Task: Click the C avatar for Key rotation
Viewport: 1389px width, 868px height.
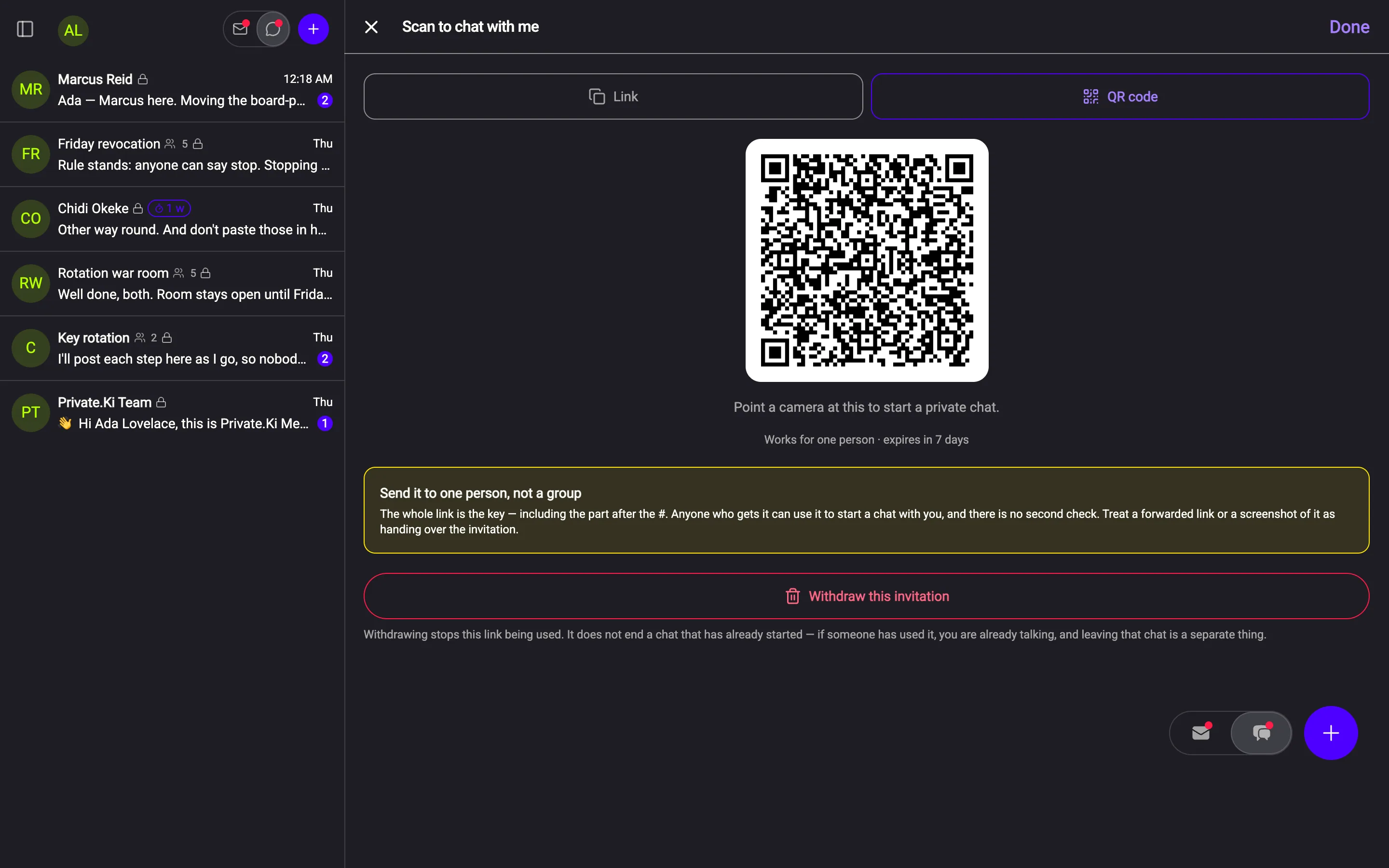Action: 31,348
